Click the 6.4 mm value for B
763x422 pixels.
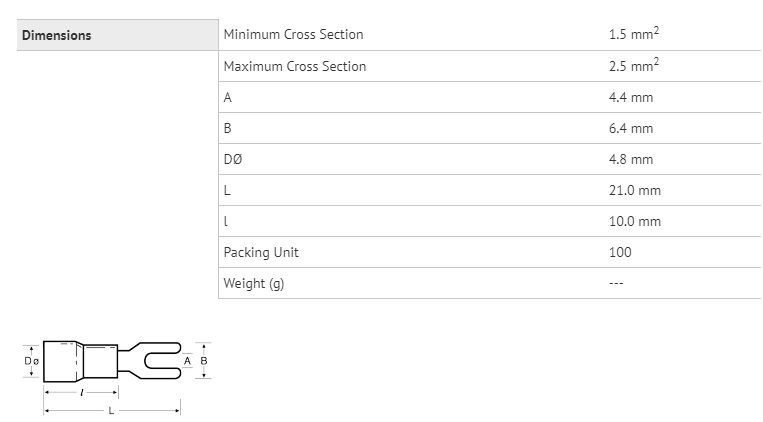pyautogui.click(x=631, y=128)
